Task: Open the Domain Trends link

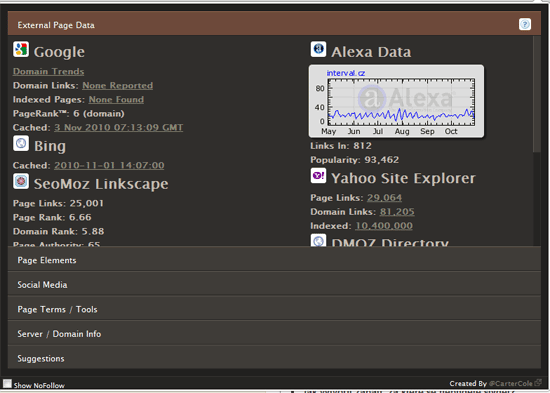Action: (48, 72)
